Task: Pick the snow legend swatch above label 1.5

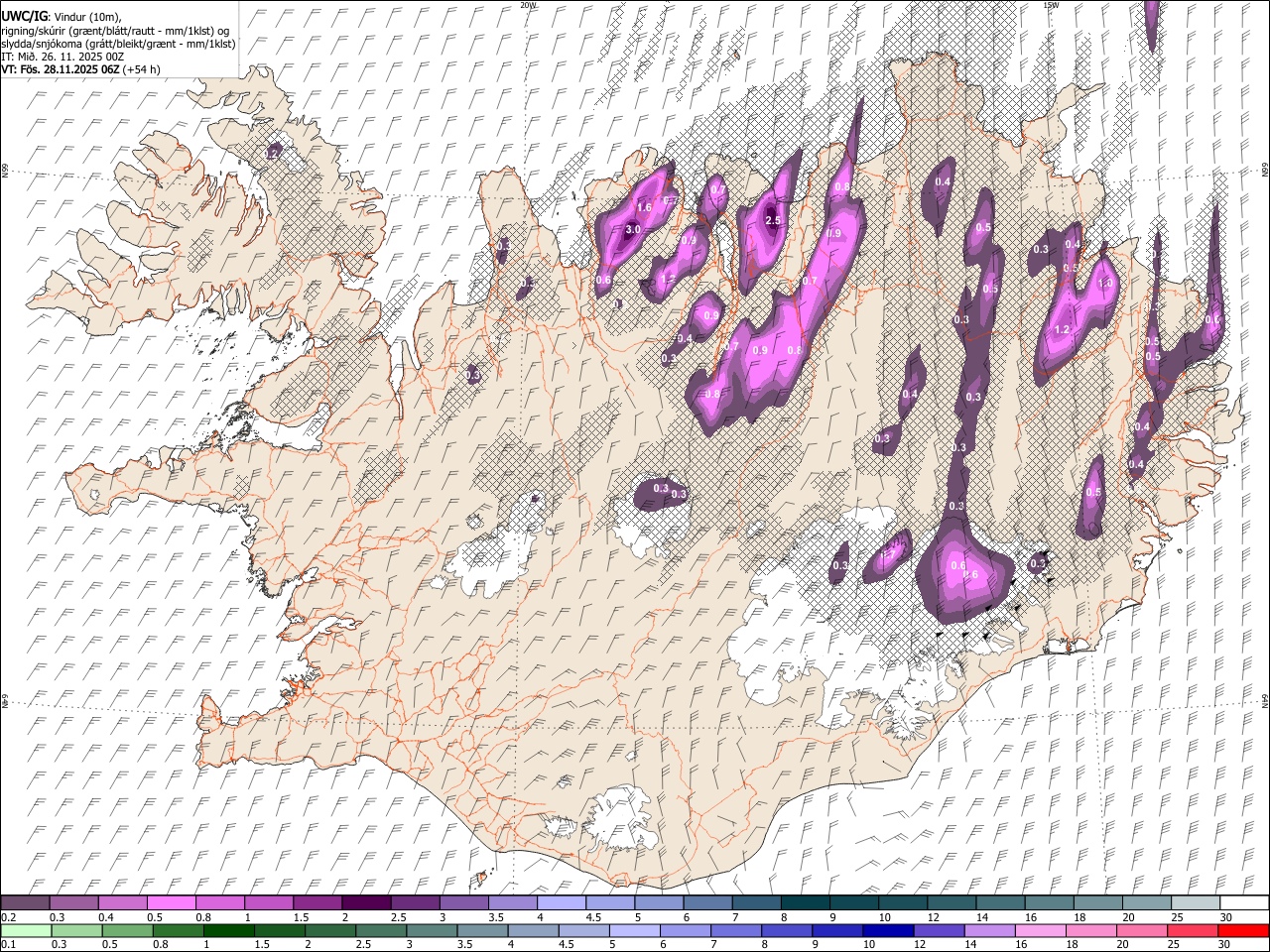Action: (317, 902)
